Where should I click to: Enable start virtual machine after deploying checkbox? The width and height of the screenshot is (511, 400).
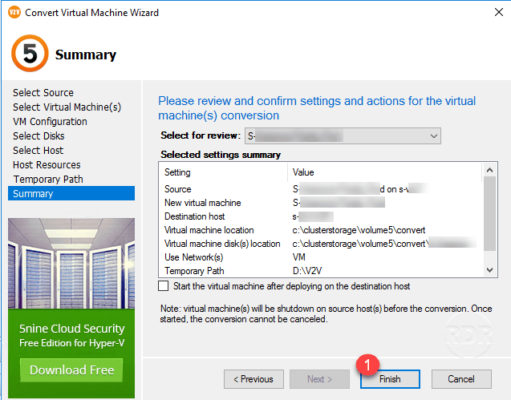pos(163,286)
